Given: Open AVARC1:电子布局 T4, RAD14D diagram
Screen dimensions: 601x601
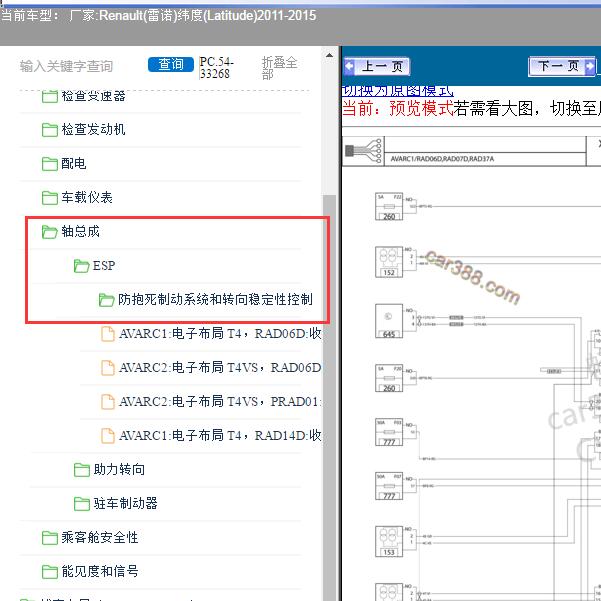Looking at the screenshot, I should (220, 435).
